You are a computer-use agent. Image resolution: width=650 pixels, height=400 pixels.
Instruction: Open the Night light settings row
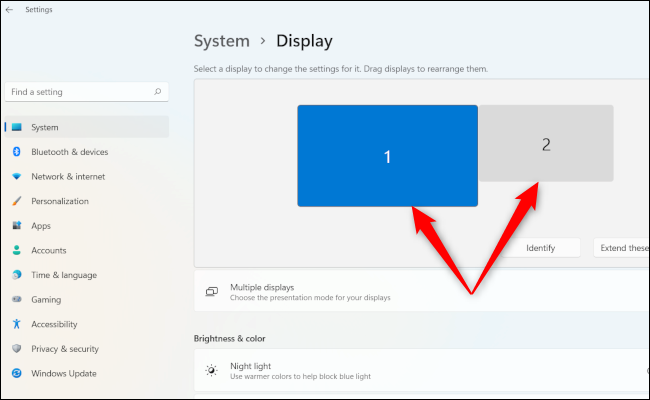420,371
